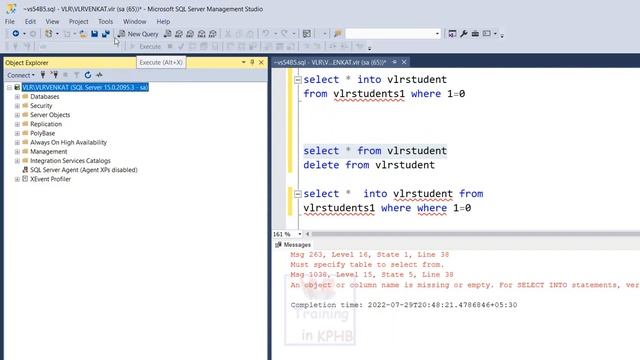The image size is (640, 360).
Task: Open the View menu
Action: (x=52, y=22)
